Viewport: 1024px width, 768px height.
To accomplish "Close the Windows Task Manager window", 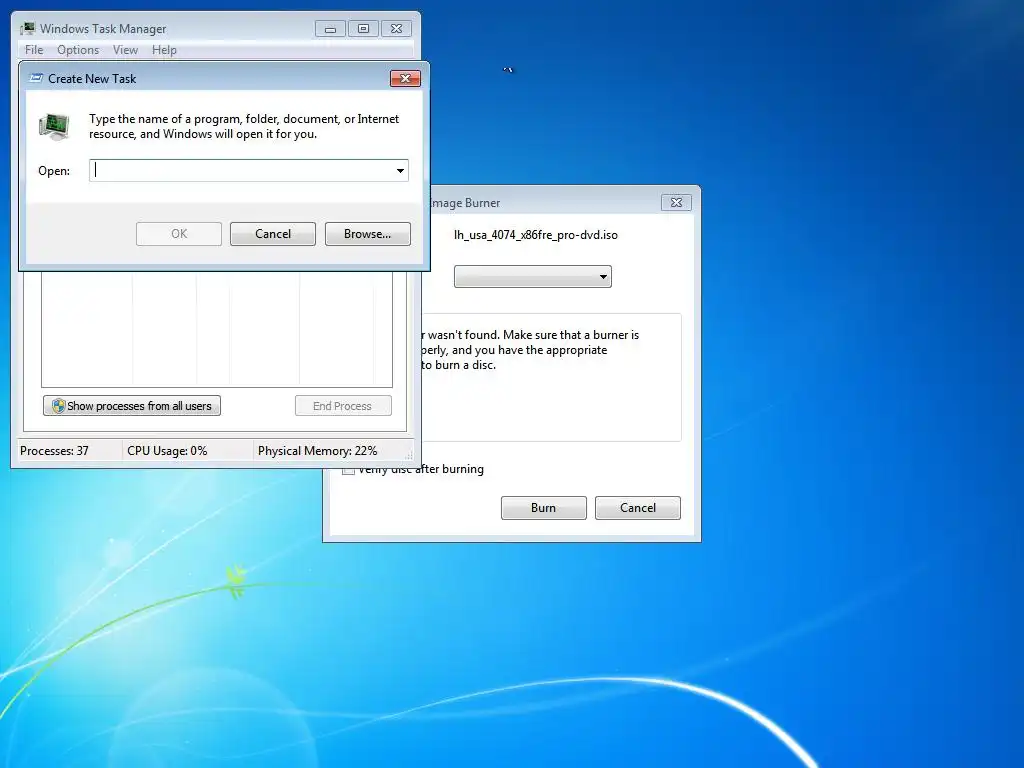I will tap(396, 29).
